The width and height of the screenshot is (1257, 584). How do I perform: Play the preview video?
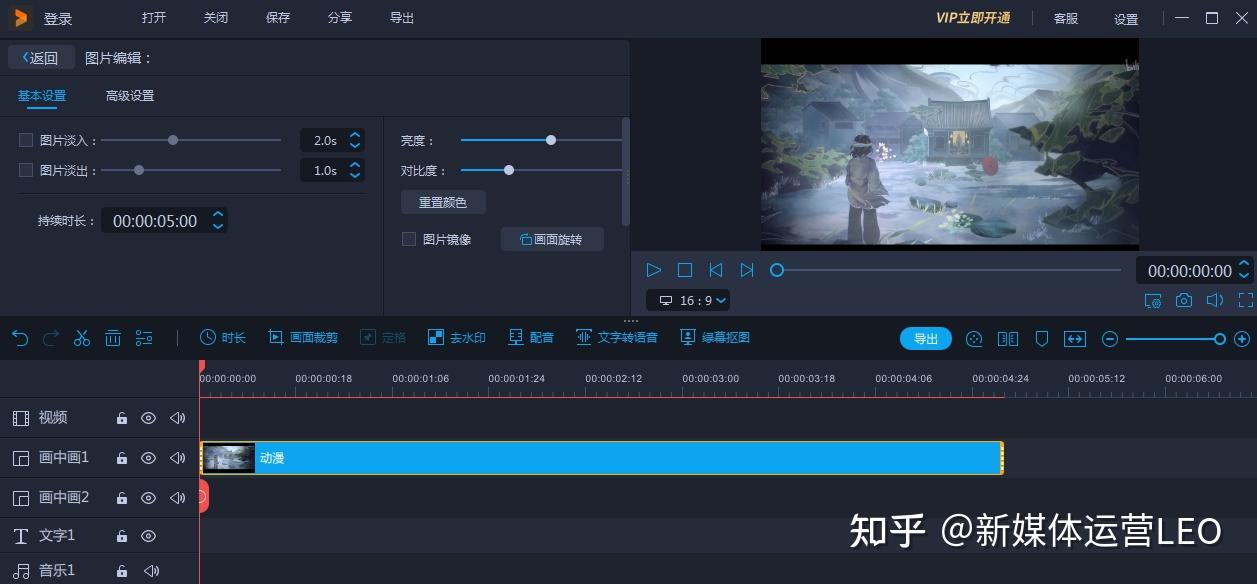[654, 270]
